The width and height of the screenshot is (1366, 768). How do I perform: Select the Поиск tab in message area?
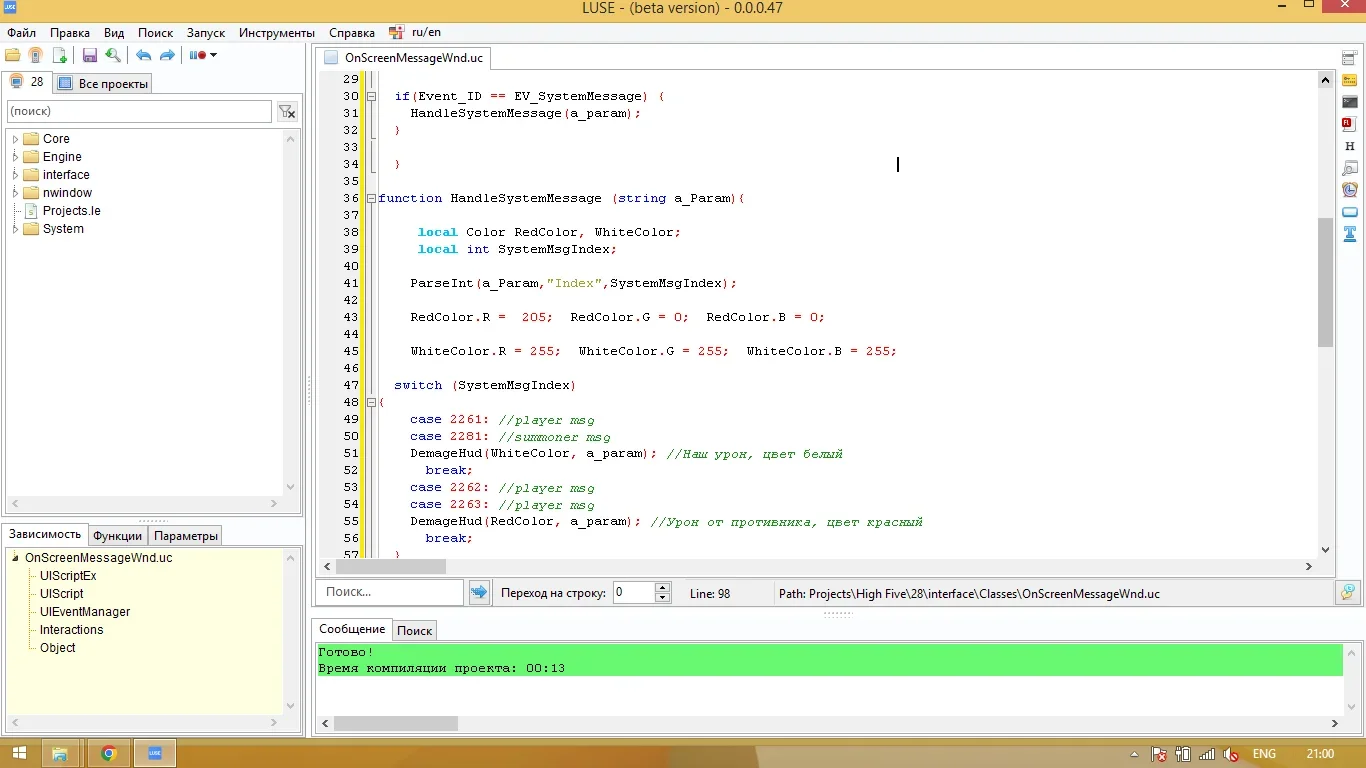[x=414, y=630]
